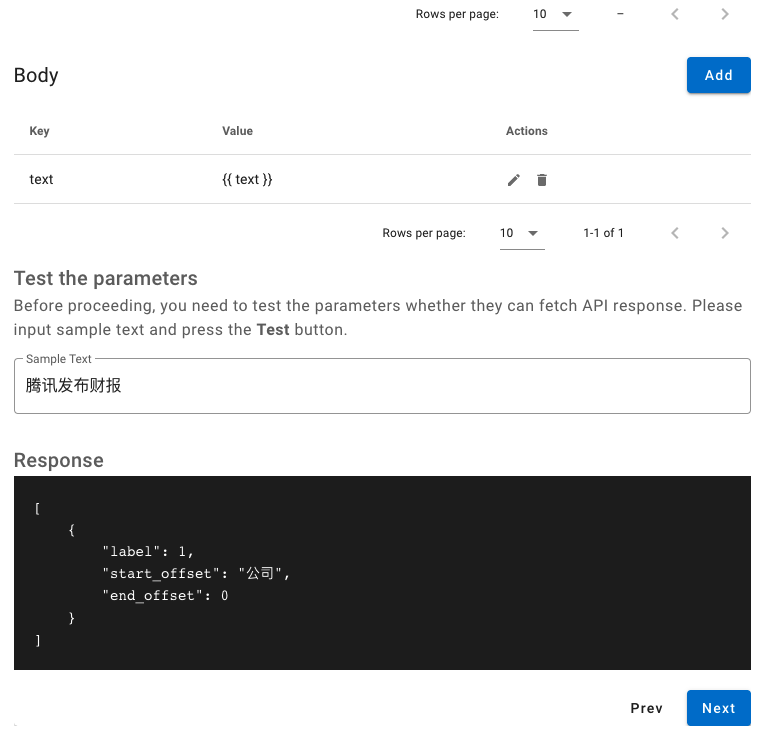Delete the text body row via trash icon
The height and width of the screenshot is (737, 774).
542,180
